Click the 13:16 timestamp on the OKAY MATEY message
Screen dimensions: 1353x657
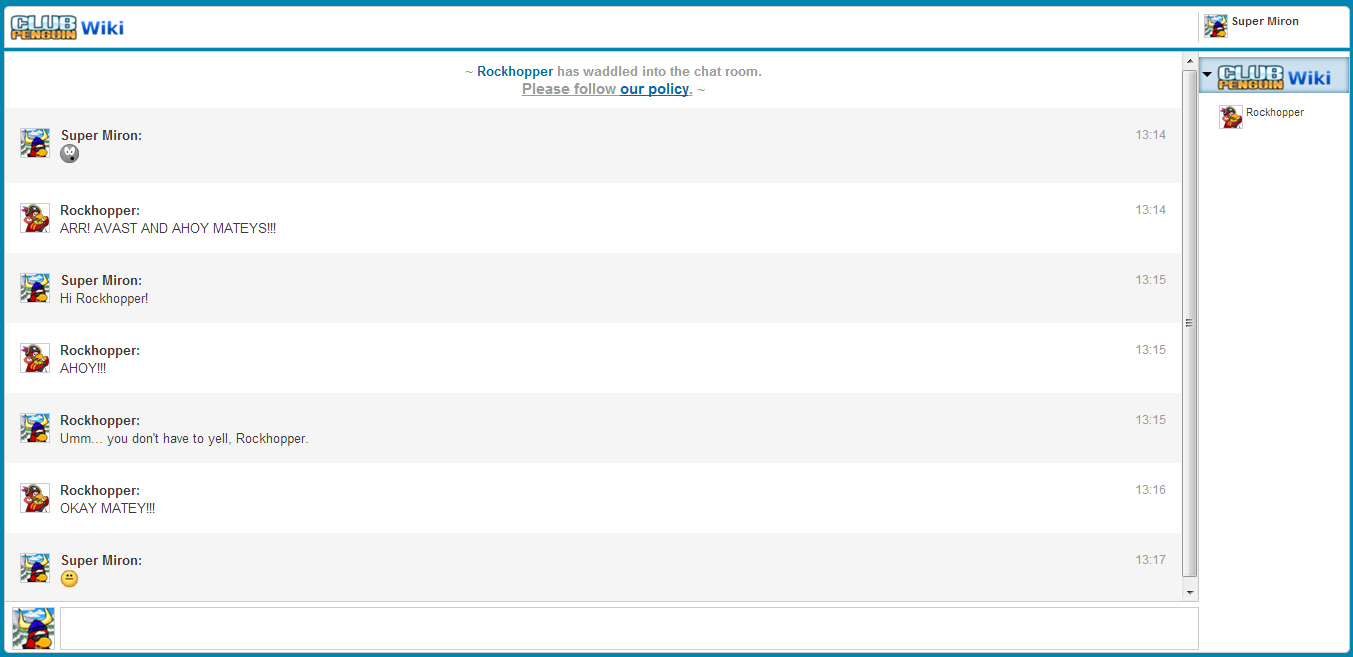(x=1151, y=490)
